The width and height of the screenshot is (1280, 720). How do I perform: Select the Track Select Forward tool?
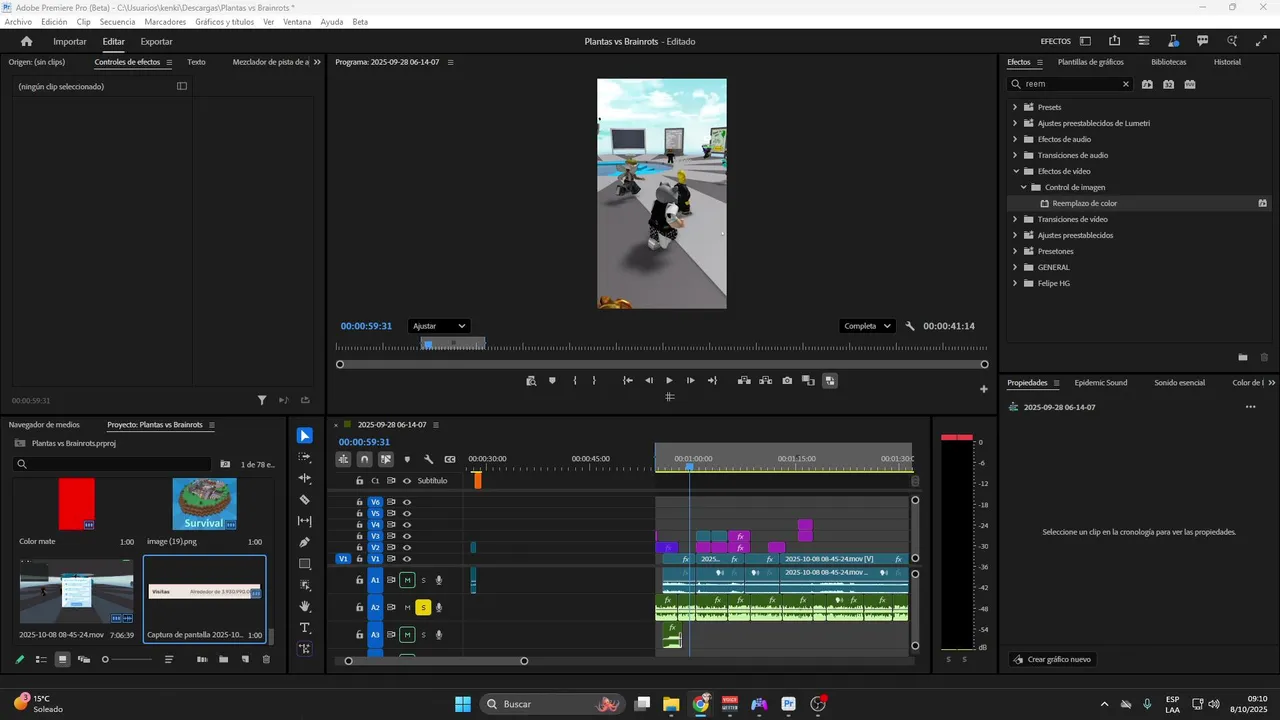click(305, 457)
